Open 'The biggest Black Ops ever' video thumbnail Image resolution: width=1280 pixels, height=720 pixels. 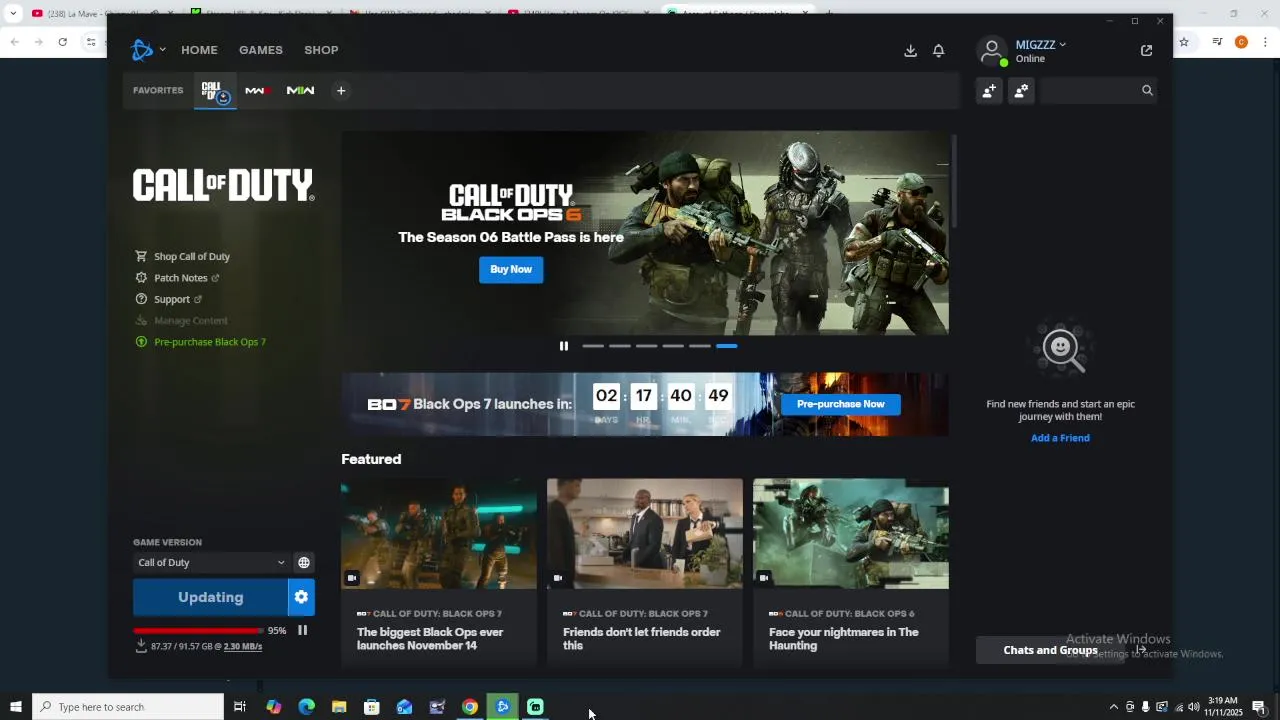tap(439, 533)
